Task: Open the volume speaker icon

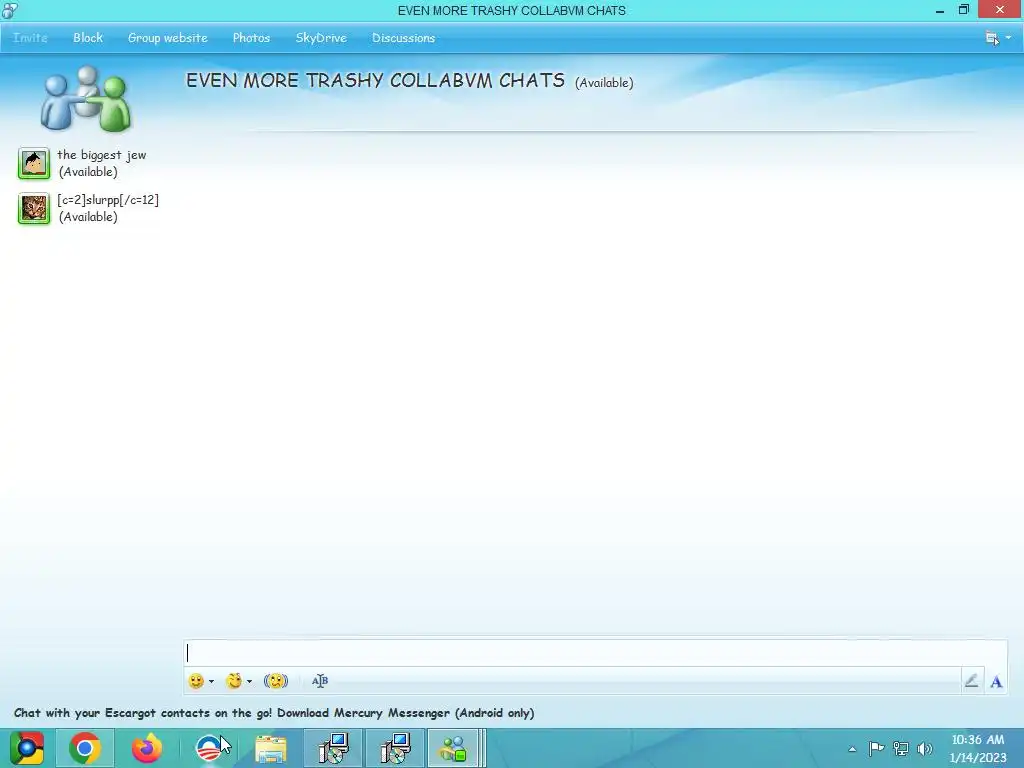Action: pos(925,748)
